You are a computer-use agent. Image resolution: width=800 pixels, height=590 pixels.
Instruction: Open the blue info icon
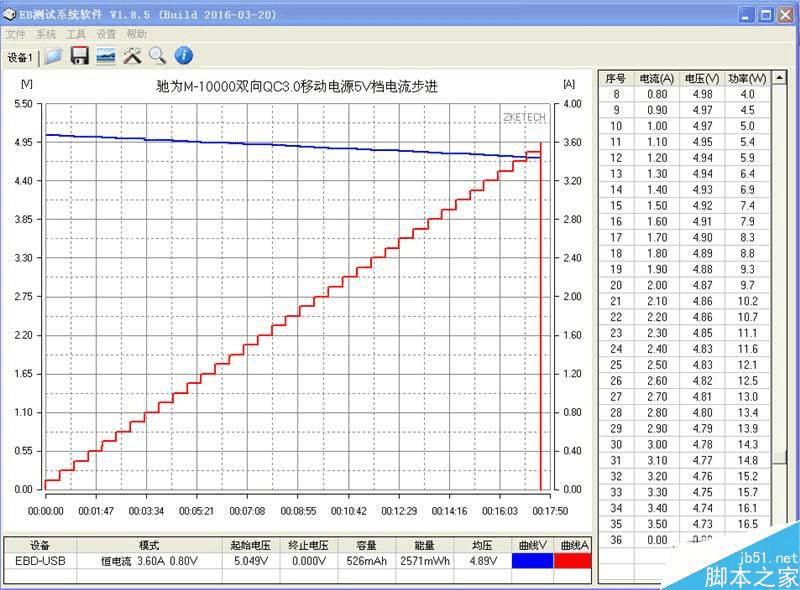point(184,56)
